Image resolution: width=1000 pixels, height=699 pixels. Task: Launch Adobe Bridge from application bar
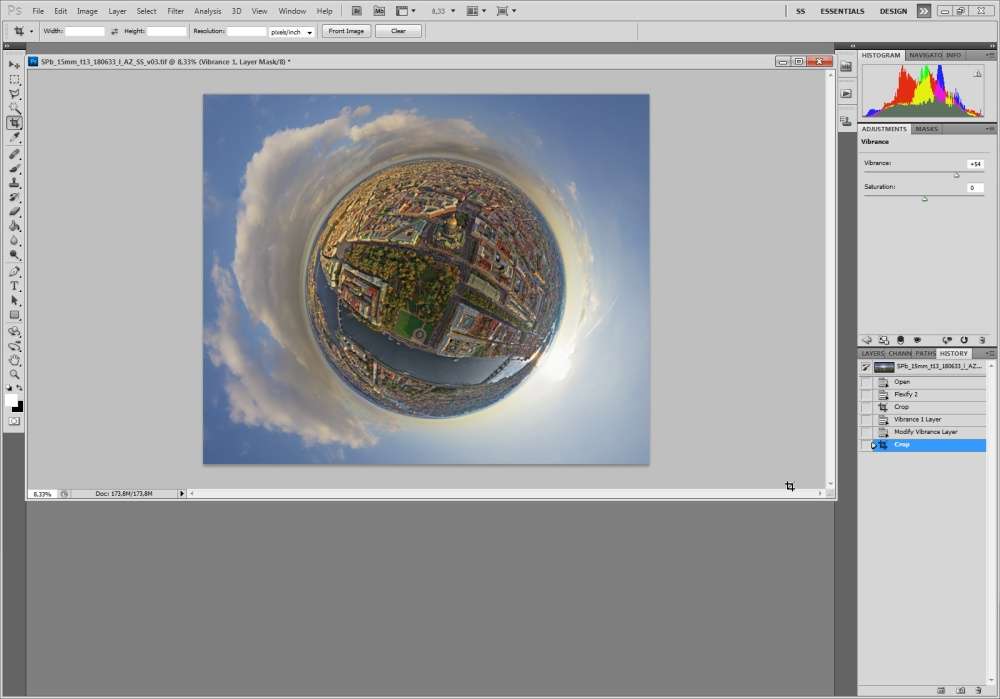(356, 11)
